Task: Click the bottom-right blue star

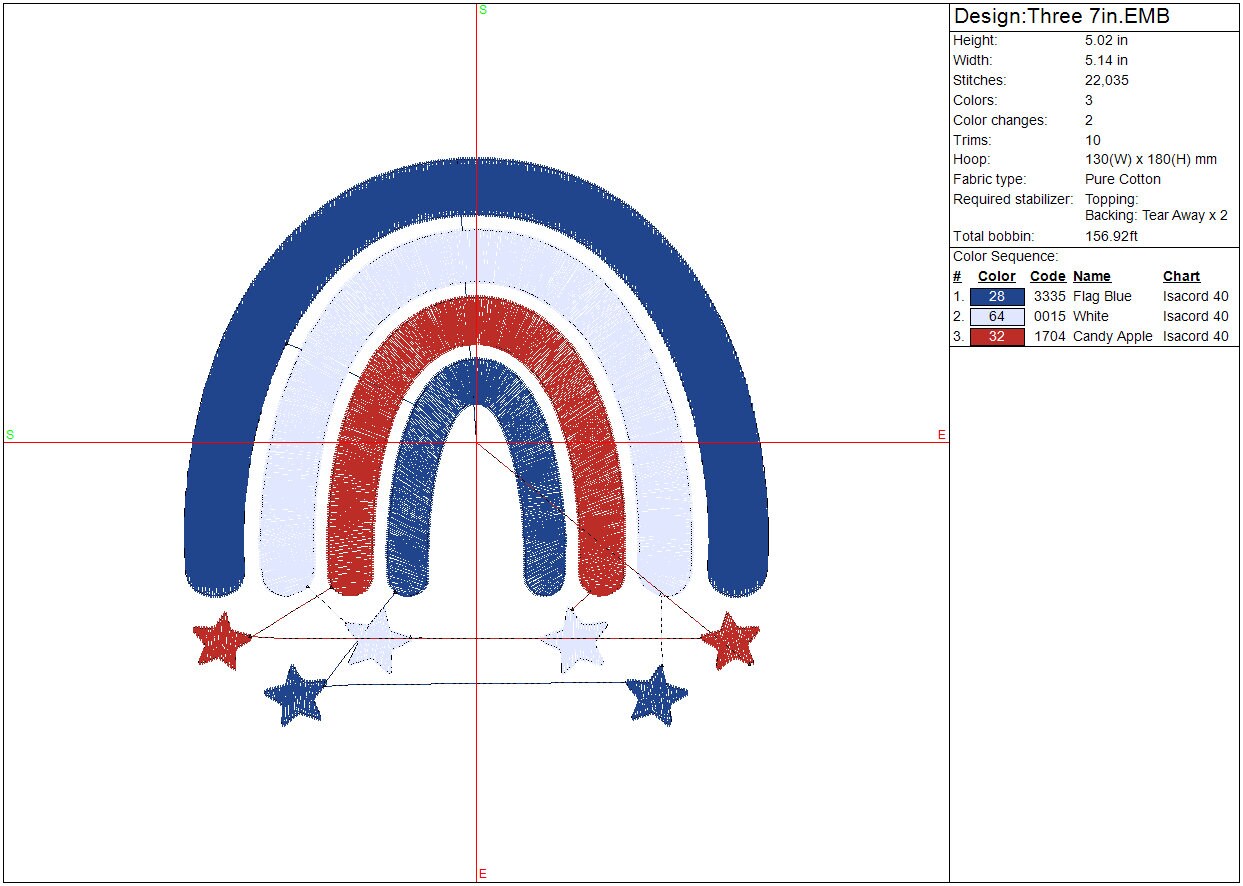Action: click(x=658, y=694)
